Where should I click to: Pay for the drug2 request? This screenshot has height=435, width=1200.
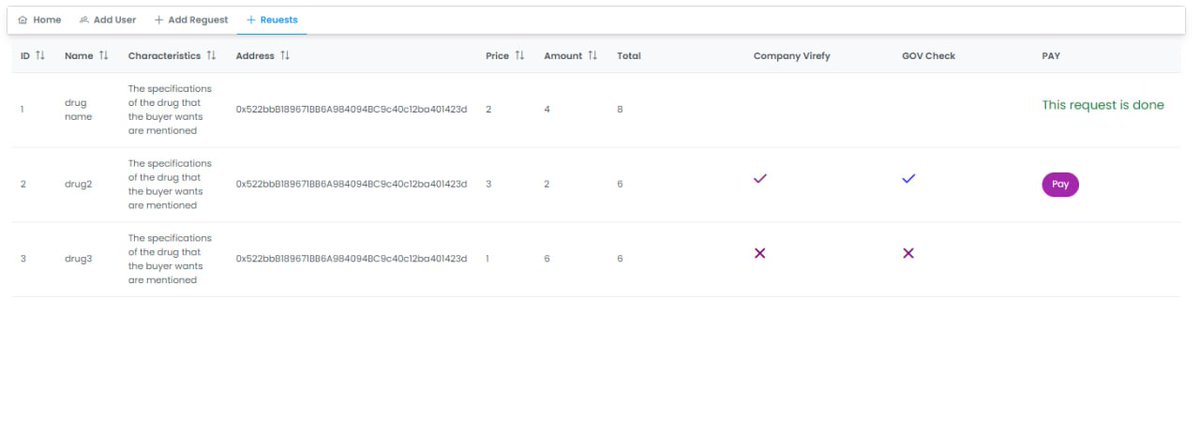click(1060, 184)
